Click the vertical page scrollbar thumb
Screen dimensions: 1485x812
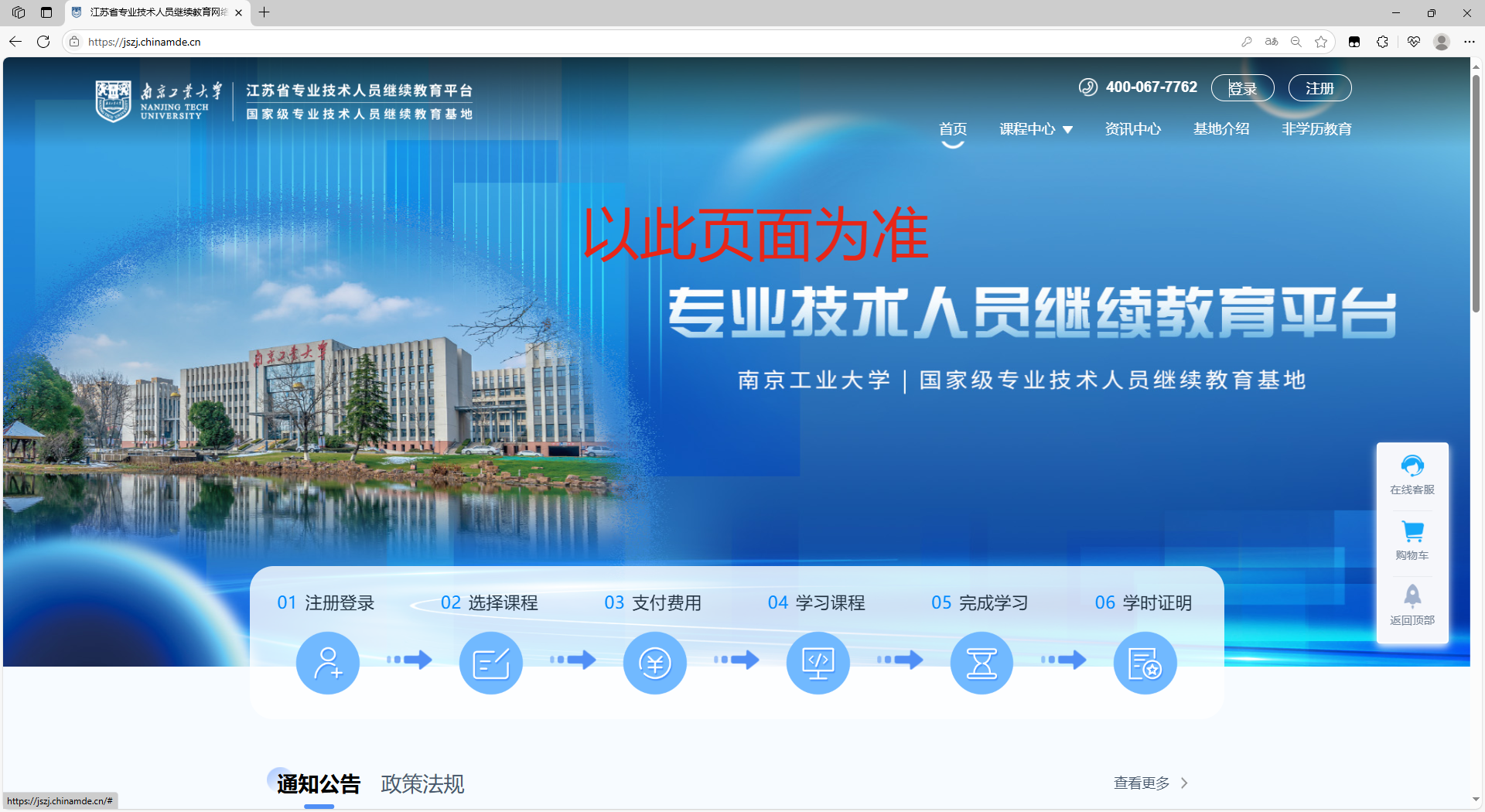tap(1476, 193)
